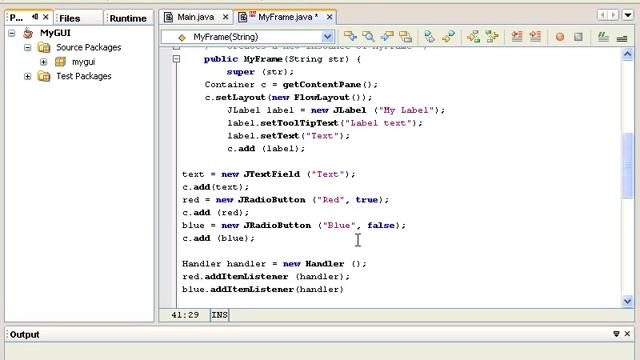
Task: Close the Main.java editor tab
Action: click(225, 17)
